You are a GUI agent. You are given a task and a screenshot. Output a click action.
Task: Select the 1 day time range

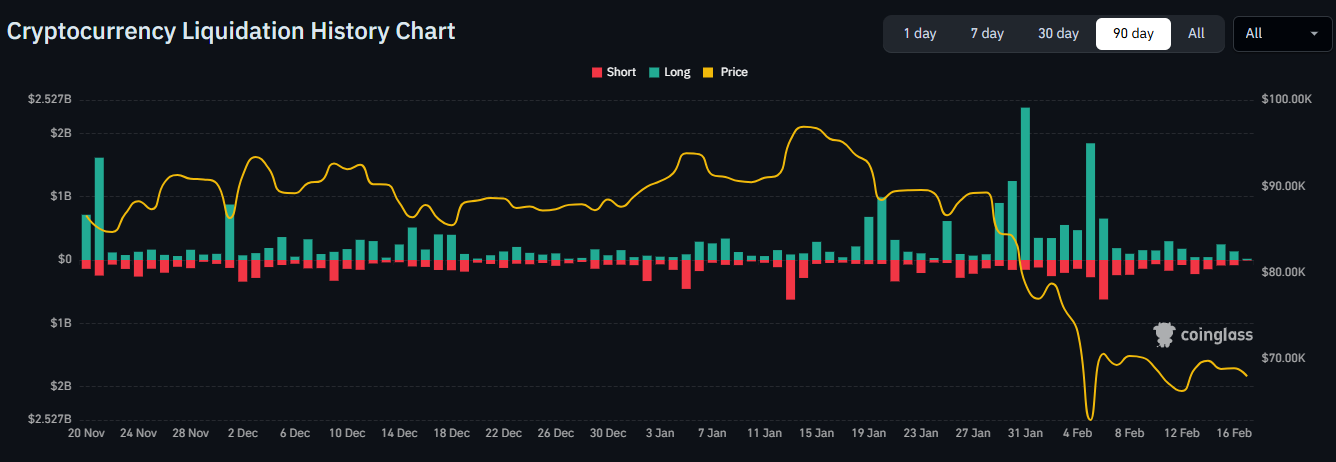click(919, 33)
